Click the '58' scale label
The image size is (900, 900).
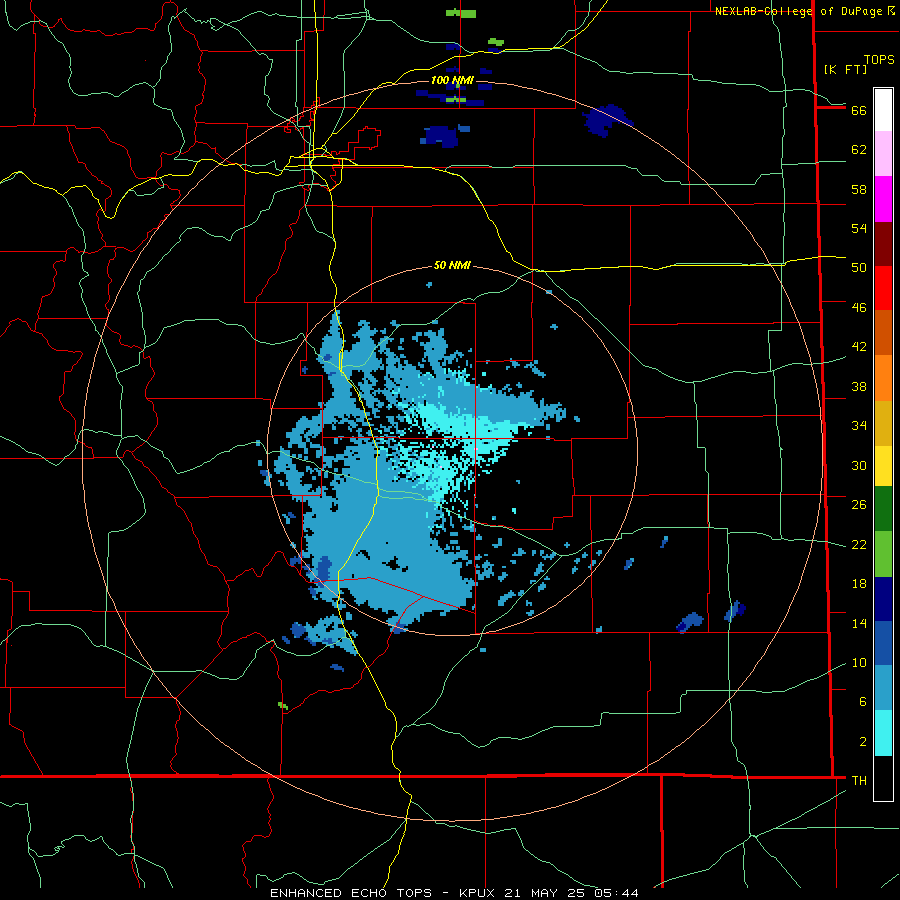(x=859, y=189)
